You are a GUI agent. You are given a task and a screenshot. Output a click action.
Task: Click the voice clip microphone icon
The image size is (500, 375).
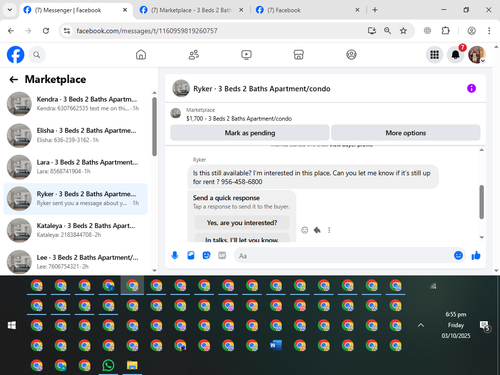pyautogui.click(x=175, y=256)
